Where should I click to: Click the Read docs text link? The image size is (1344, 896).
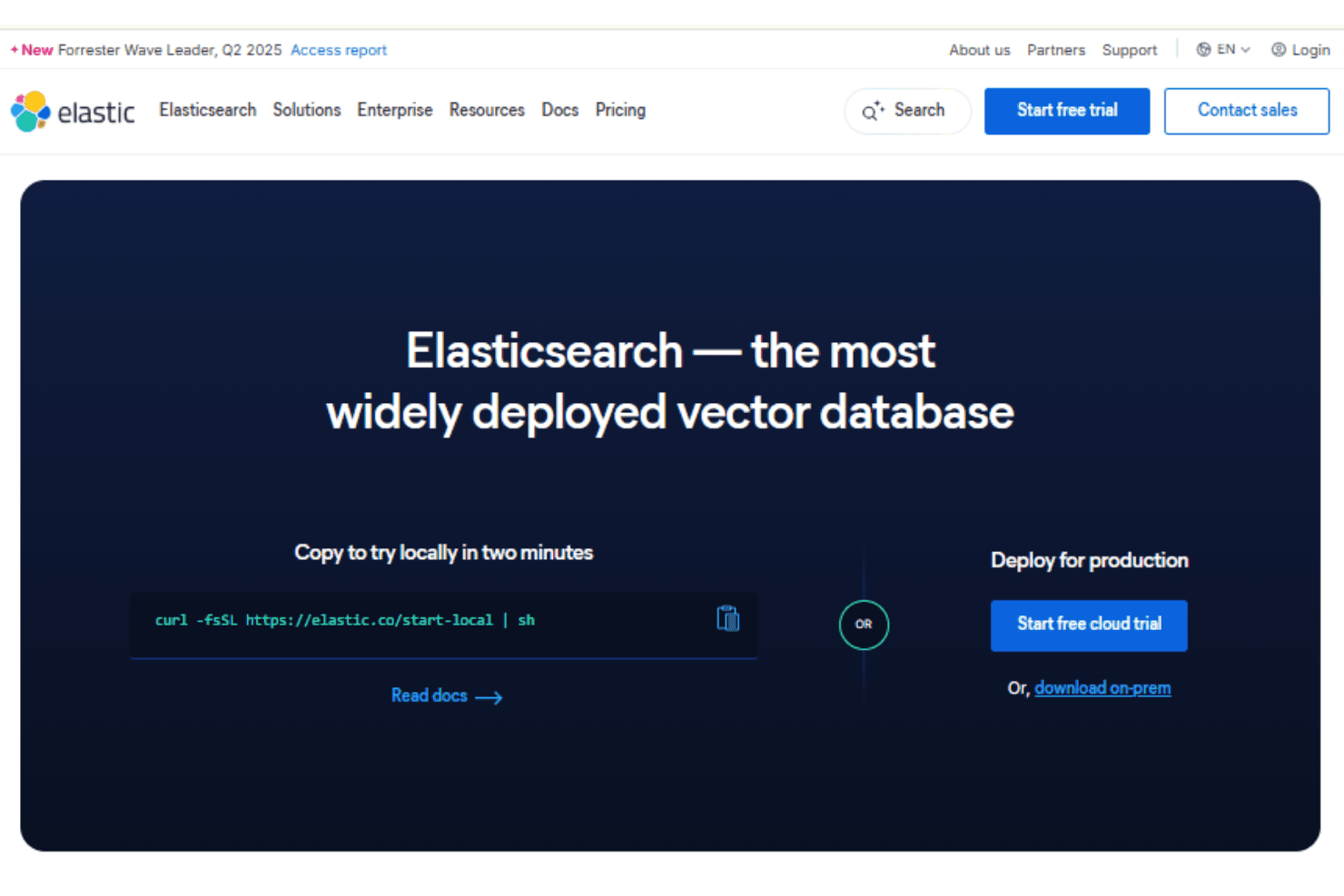click(430, 695)
